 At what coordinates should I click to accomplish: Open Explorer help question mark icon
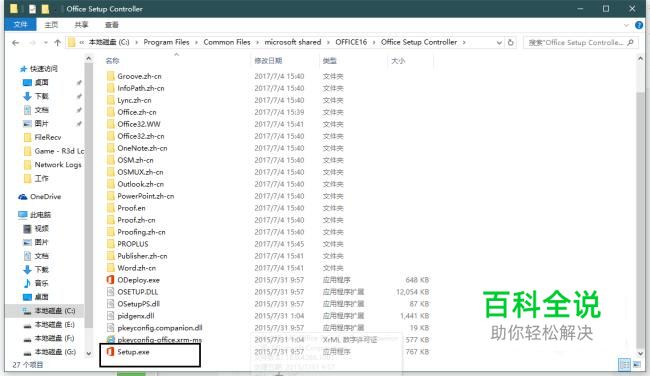(639, 25)
